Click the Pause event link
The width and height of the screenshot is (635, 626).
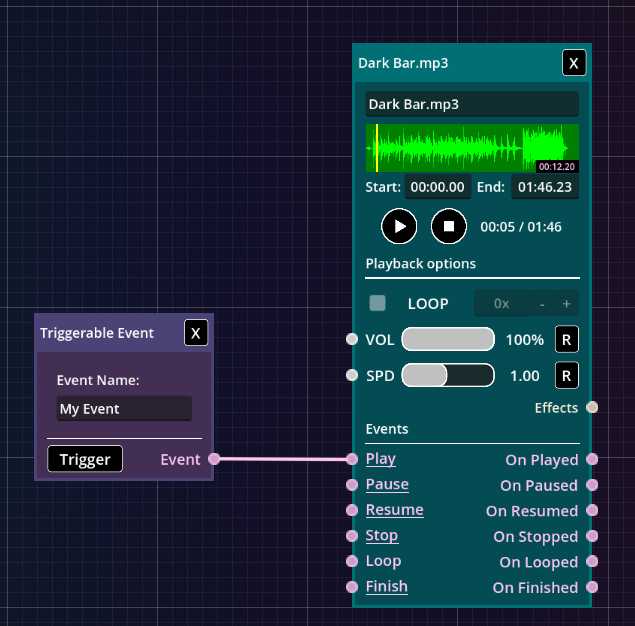[x=387, y=484]
